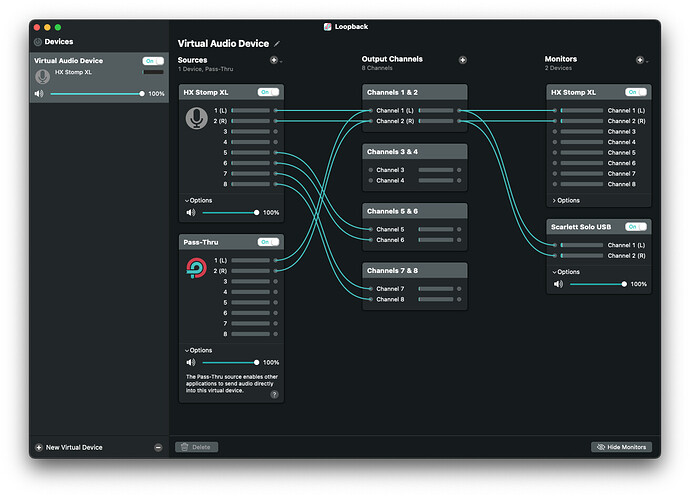The width and height of the screenshot is (690, 496).
Task: Add a monitor device with plus icon
Action: (x=639, y=60)
